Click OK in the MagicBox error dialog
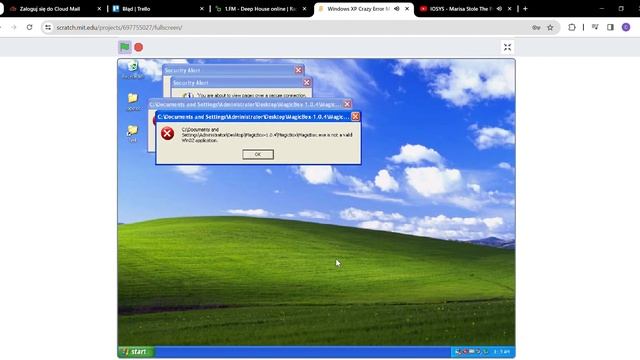Viewport: 640px width, 360px height. [x=258, y=154]
